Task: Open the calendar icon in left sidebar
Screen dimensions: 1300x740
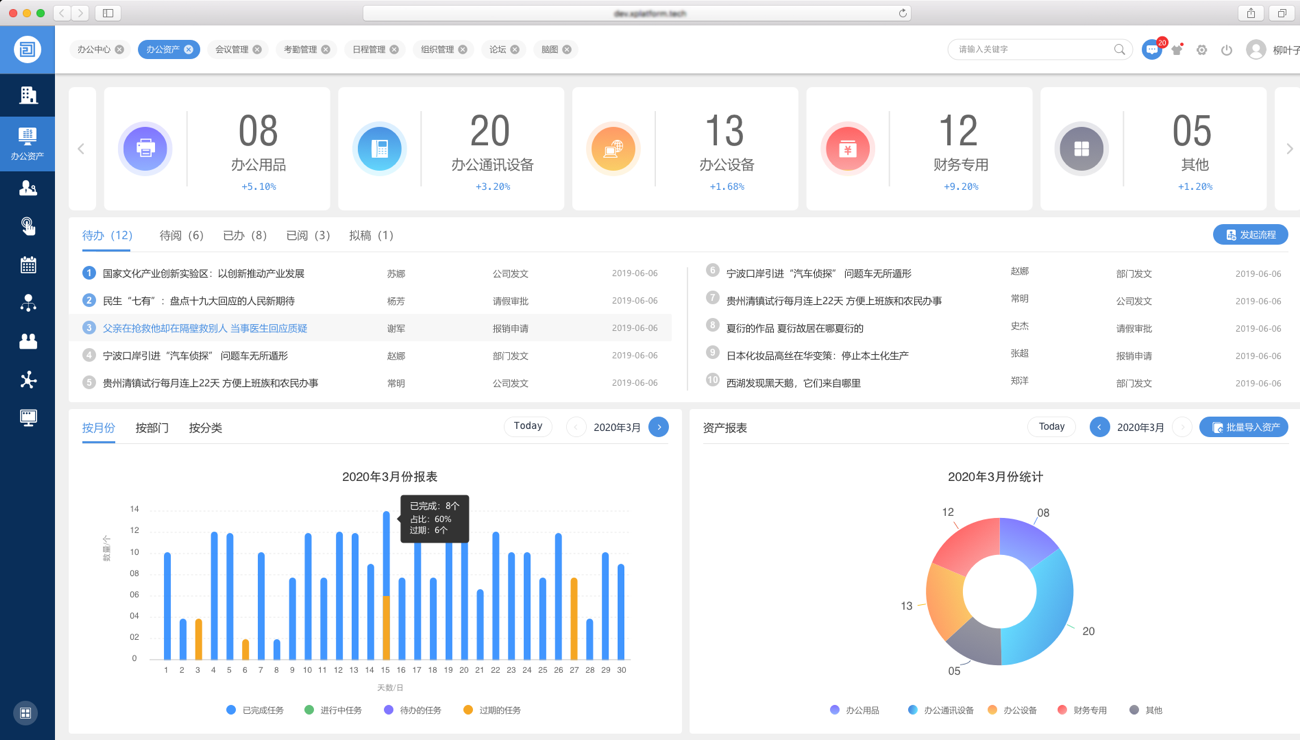Action: tap(28, 265)
